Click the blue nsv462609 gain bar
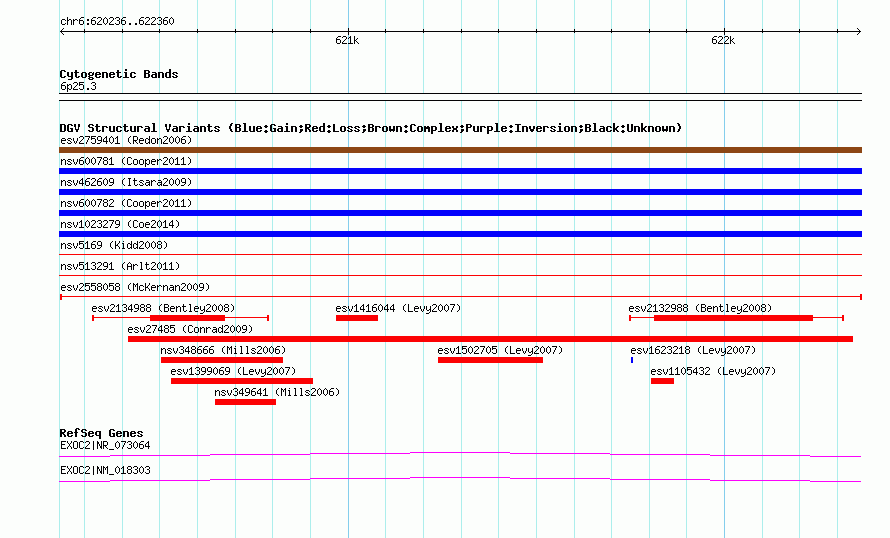Screen dimensions: 890x538 pos(460,192)
